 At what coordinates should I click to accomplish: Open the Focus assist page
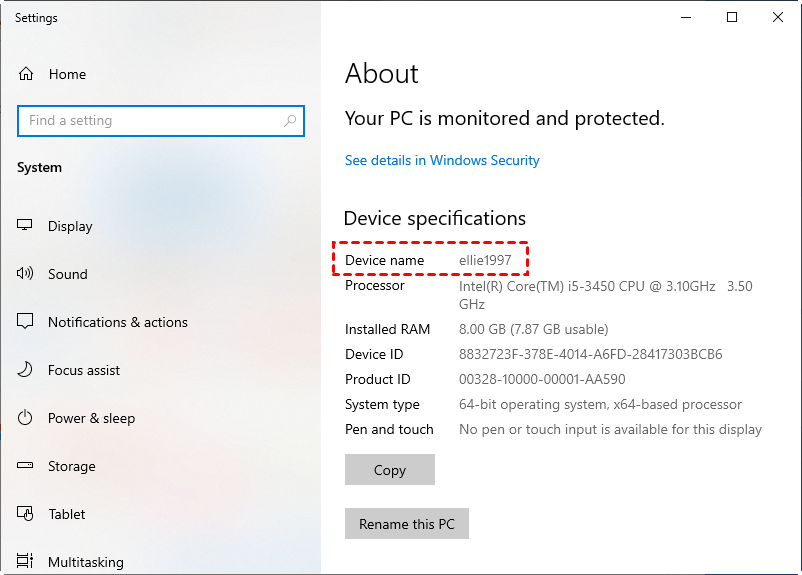(x=84, y=370)
